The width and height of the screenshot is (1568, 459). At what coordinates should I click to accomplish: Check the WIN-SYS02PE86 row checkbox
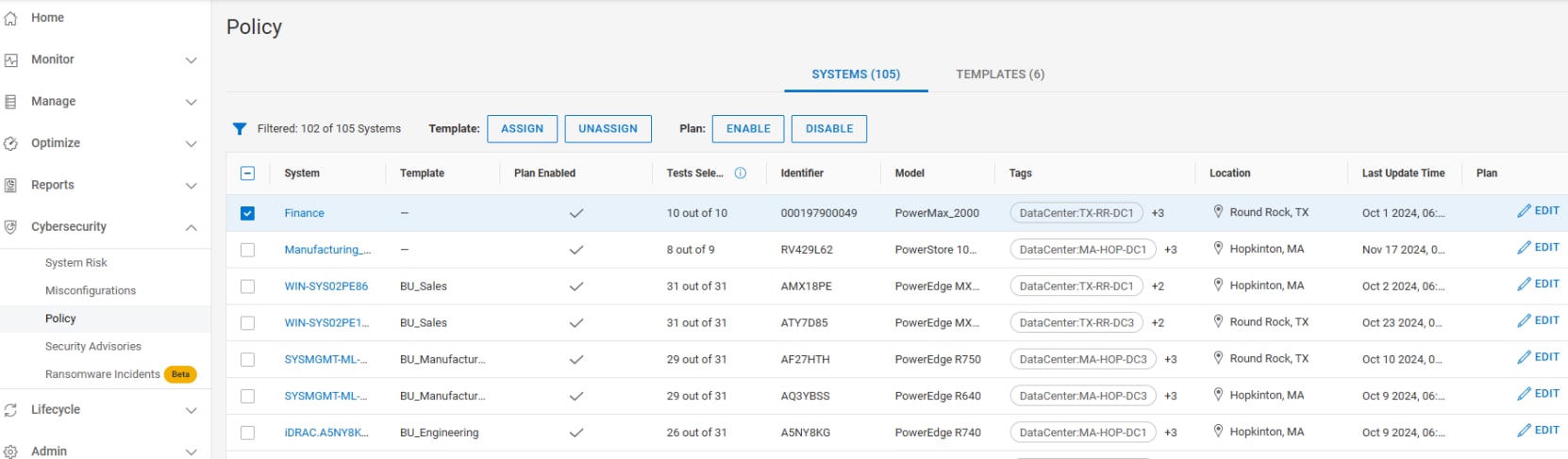tap(247, 287)
